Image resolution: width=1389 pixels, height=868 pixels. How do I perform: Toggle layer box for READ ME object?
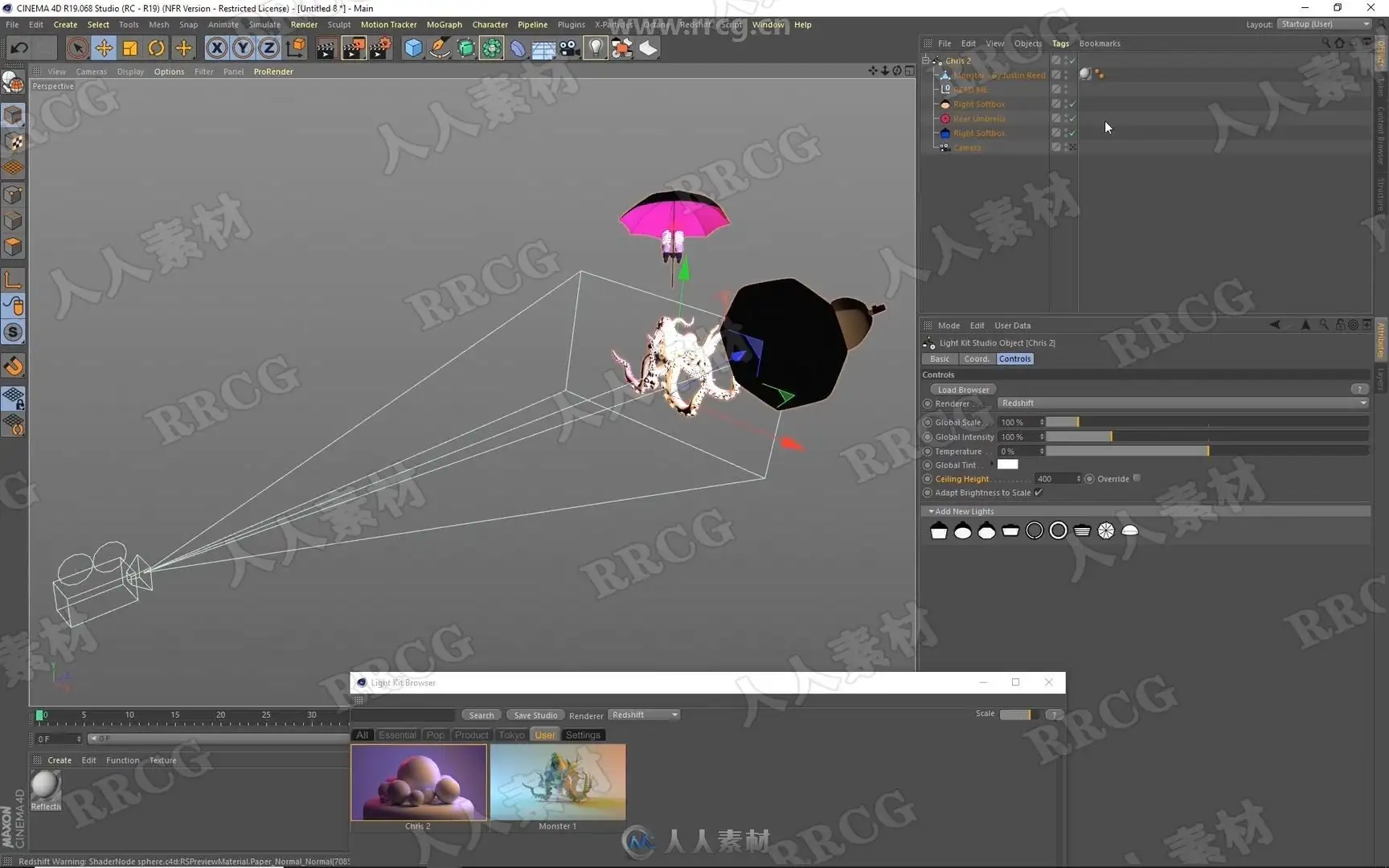click(1056, 89)
